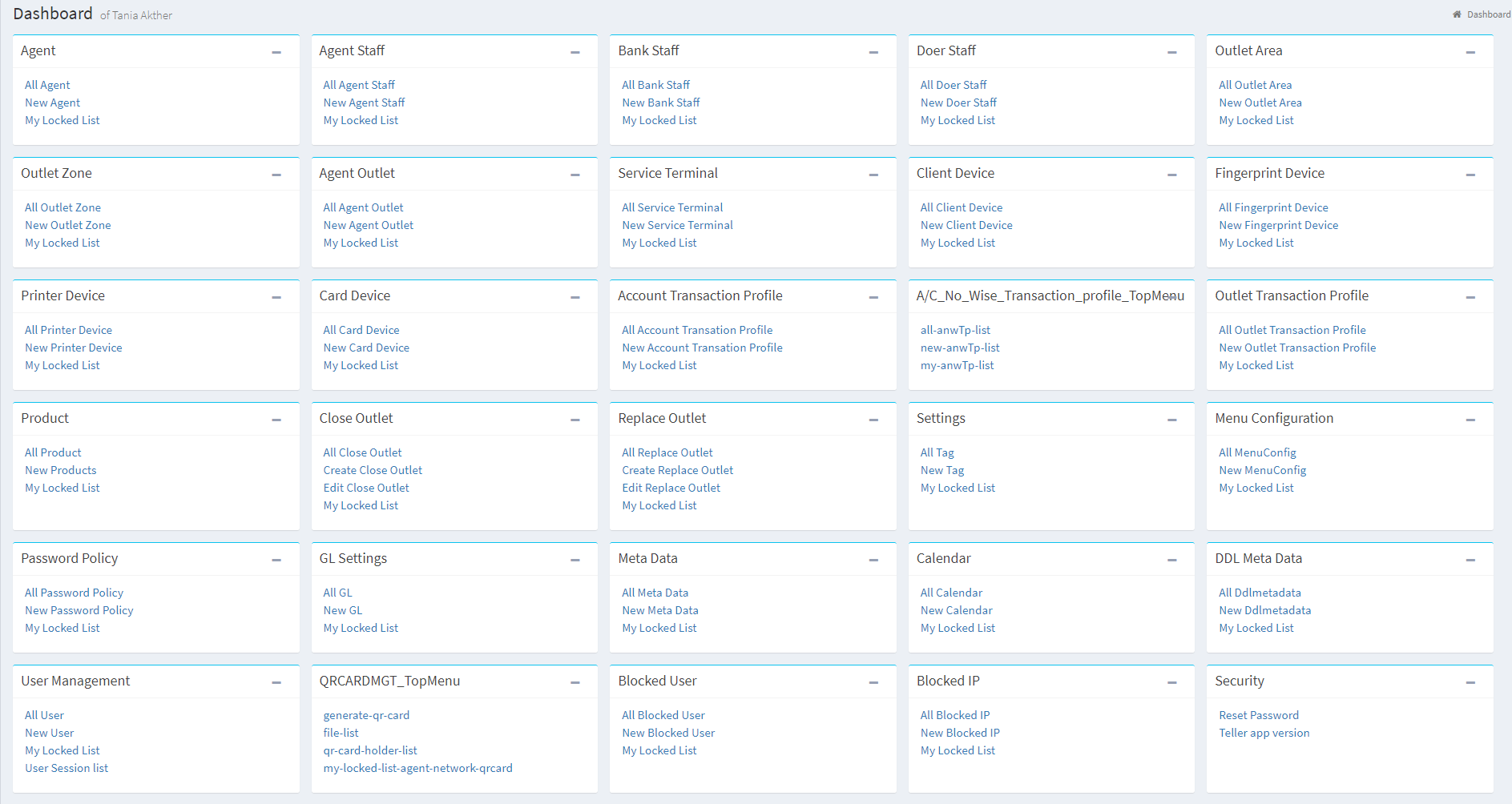Viewport: 1512px width, 804px height.
Task: Collapse the Fingerprint Device panel
Action: [x=1470, y=175]
